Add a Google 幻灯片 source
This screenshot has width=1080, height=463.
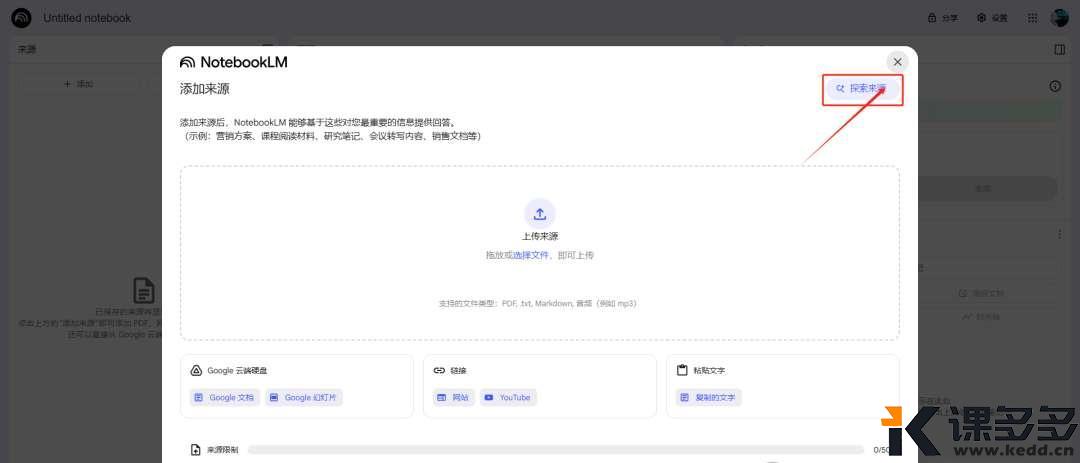(304, 398)
